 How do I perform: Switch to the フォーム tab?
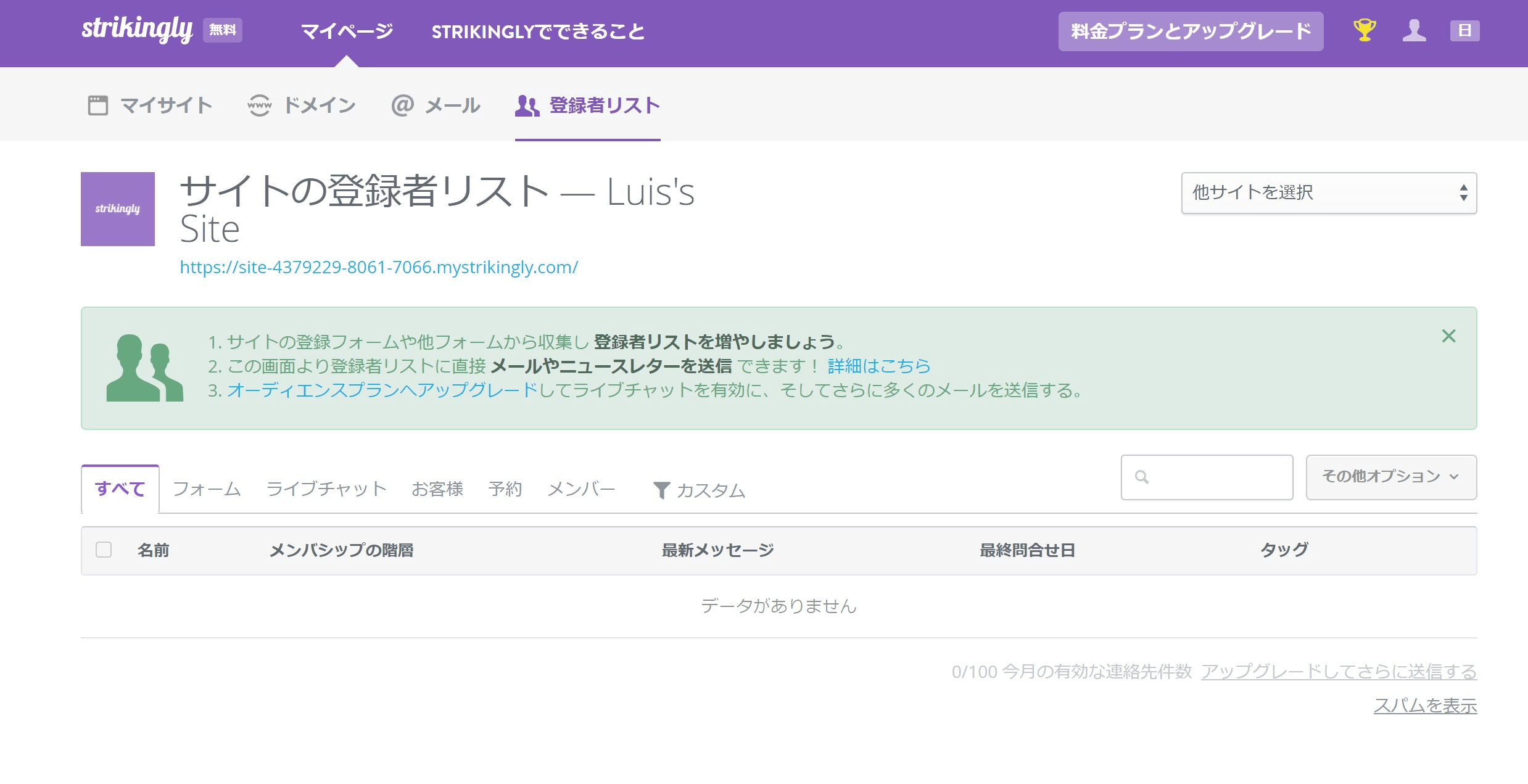(207, 488)
